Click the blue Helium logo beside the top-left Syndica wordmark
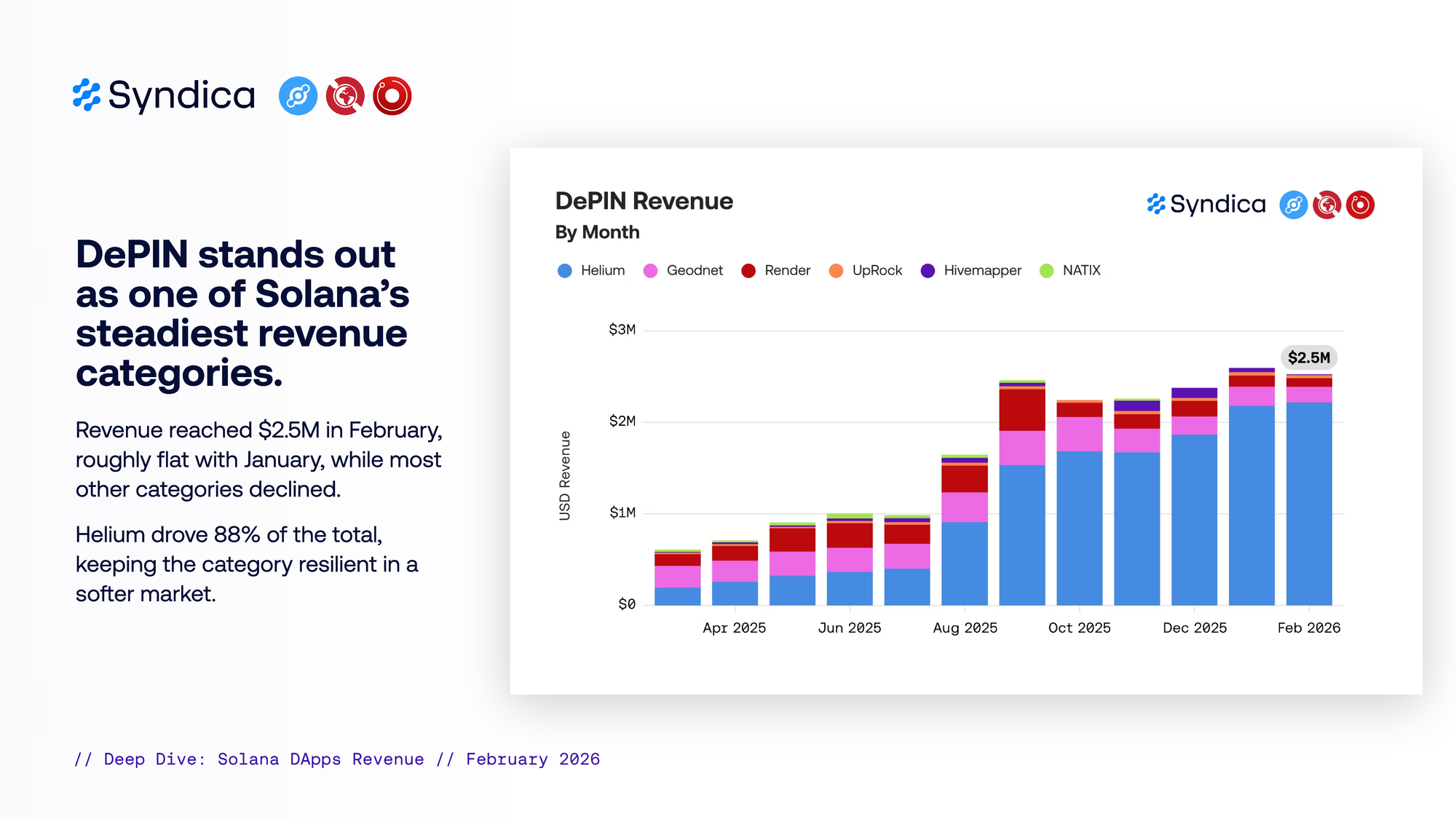 (298, 96)
